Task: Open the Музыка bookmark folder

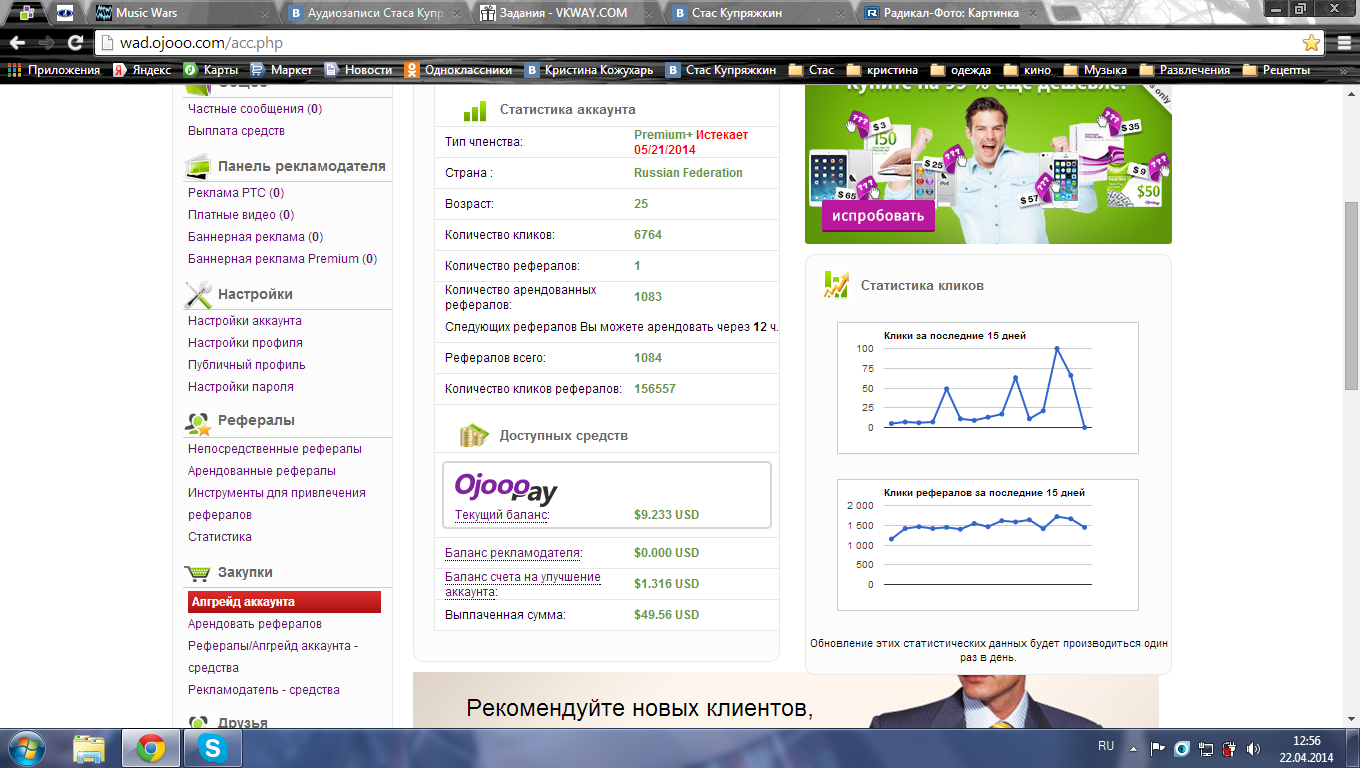Action: click(1095, 70)
